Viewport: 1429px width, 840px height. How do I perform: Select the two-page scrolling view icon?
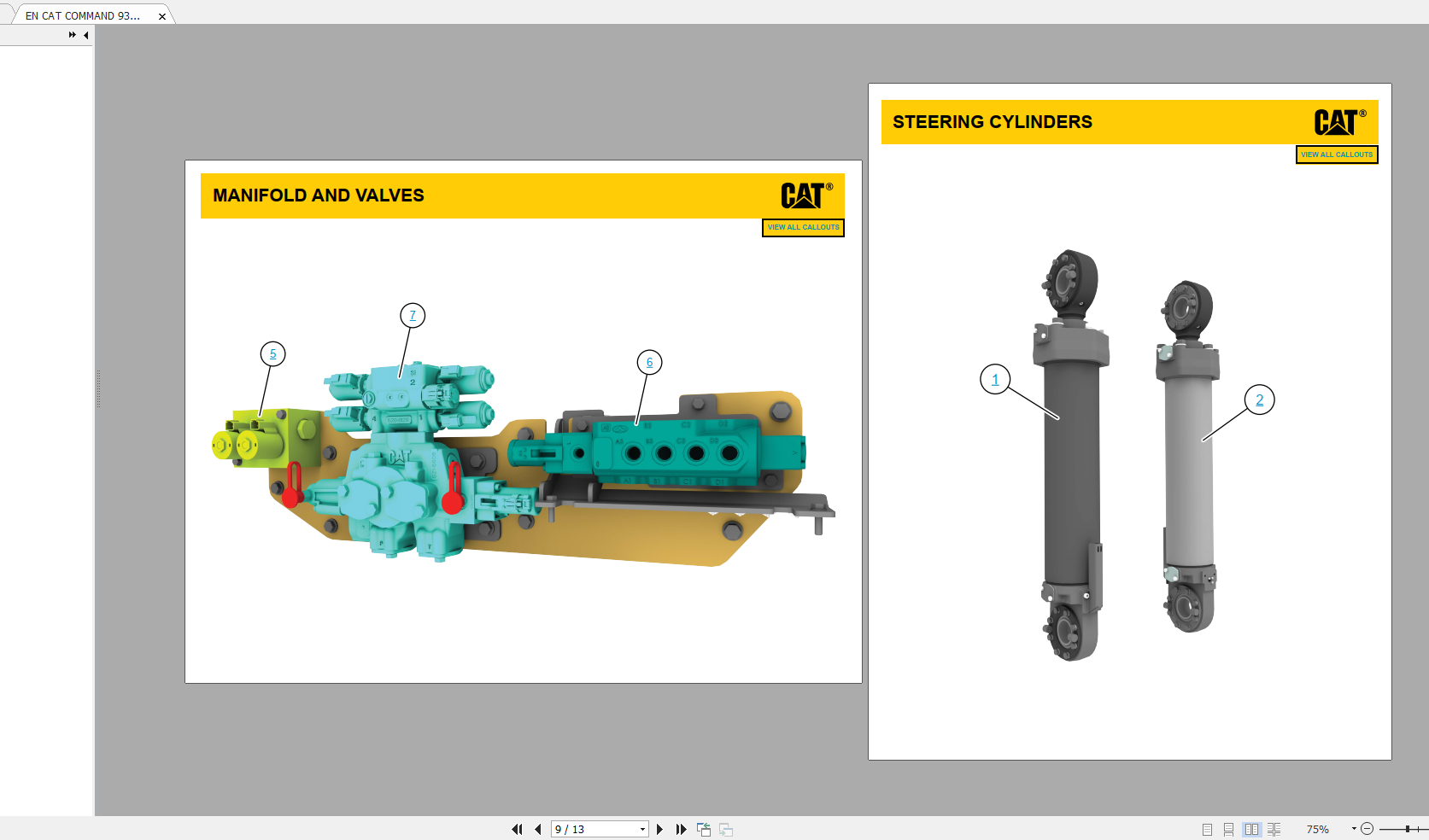pyautogui.click(x=1274, y=829)
